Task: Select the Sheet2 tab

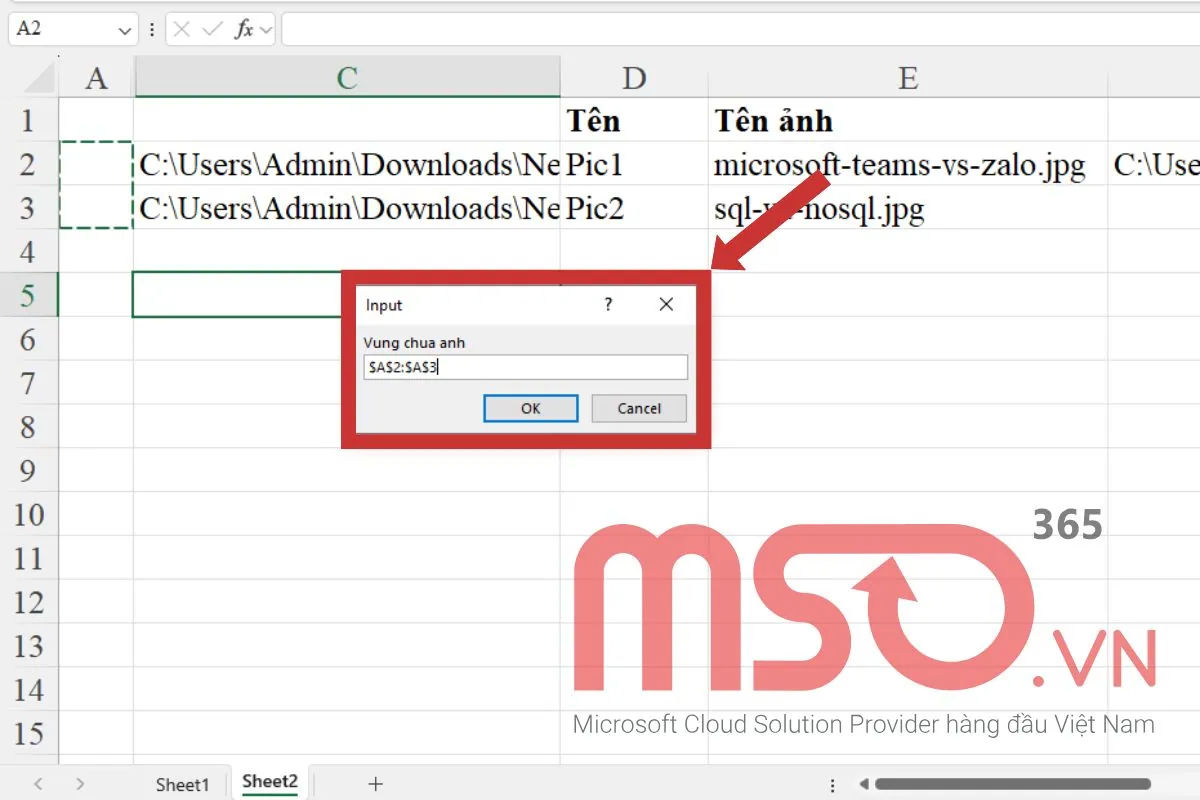Action: click(268, 784)
